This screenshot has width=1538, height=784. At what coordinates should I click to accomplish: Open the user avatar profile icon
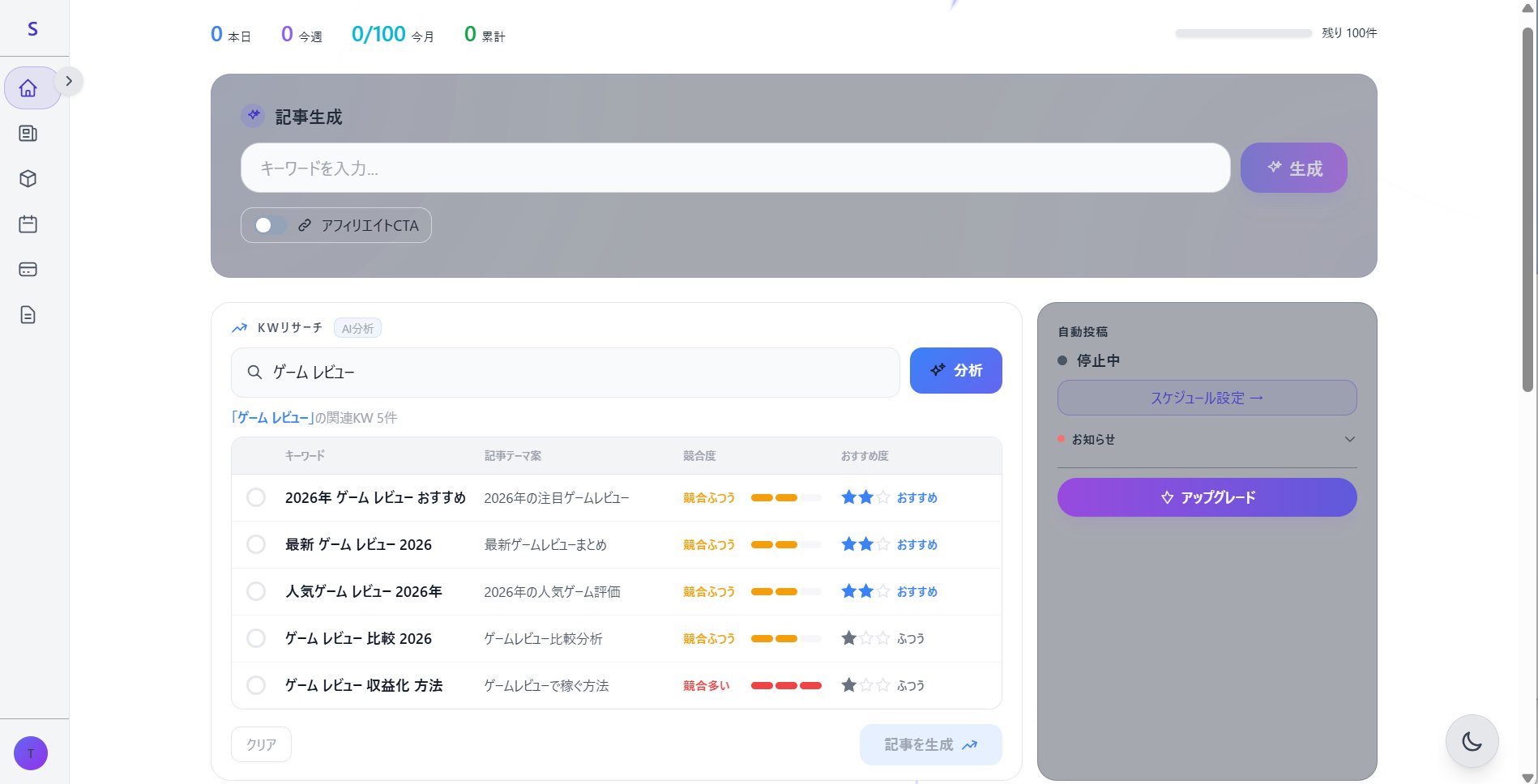pos(31,753)
